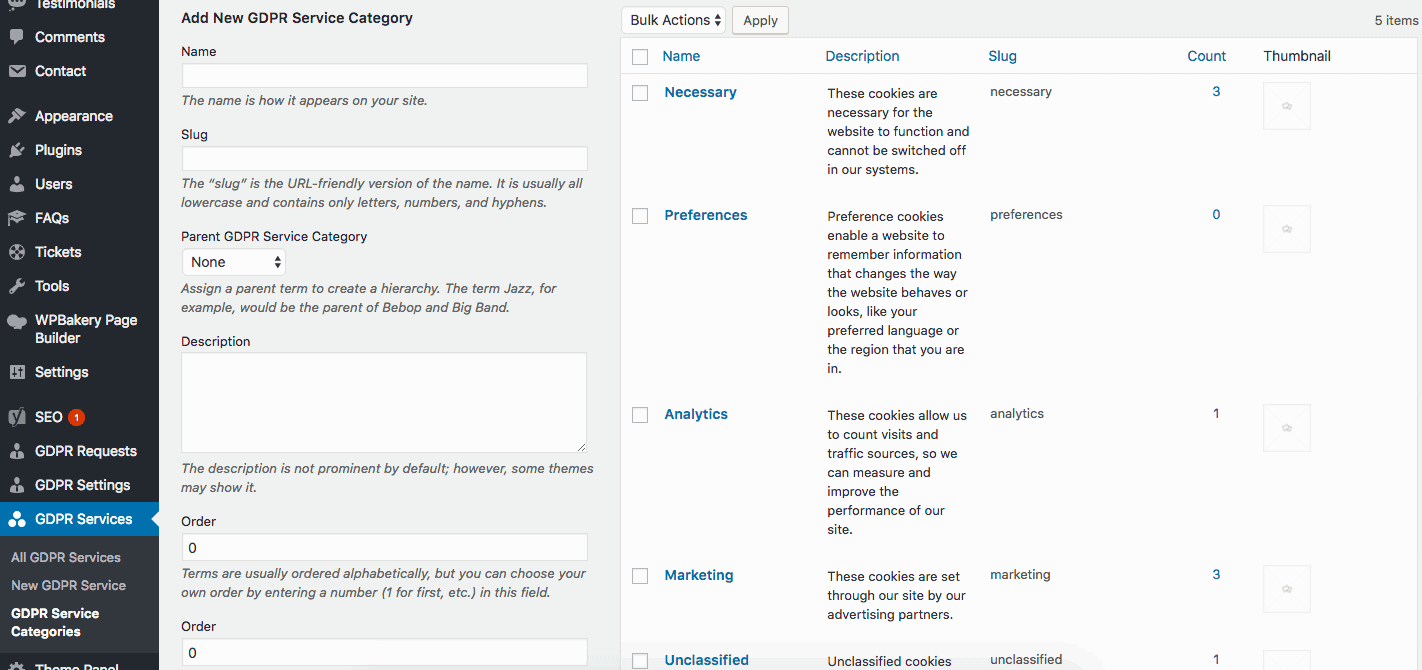Sort categories by the Name column
The image size is (1422, 670).
681,56
